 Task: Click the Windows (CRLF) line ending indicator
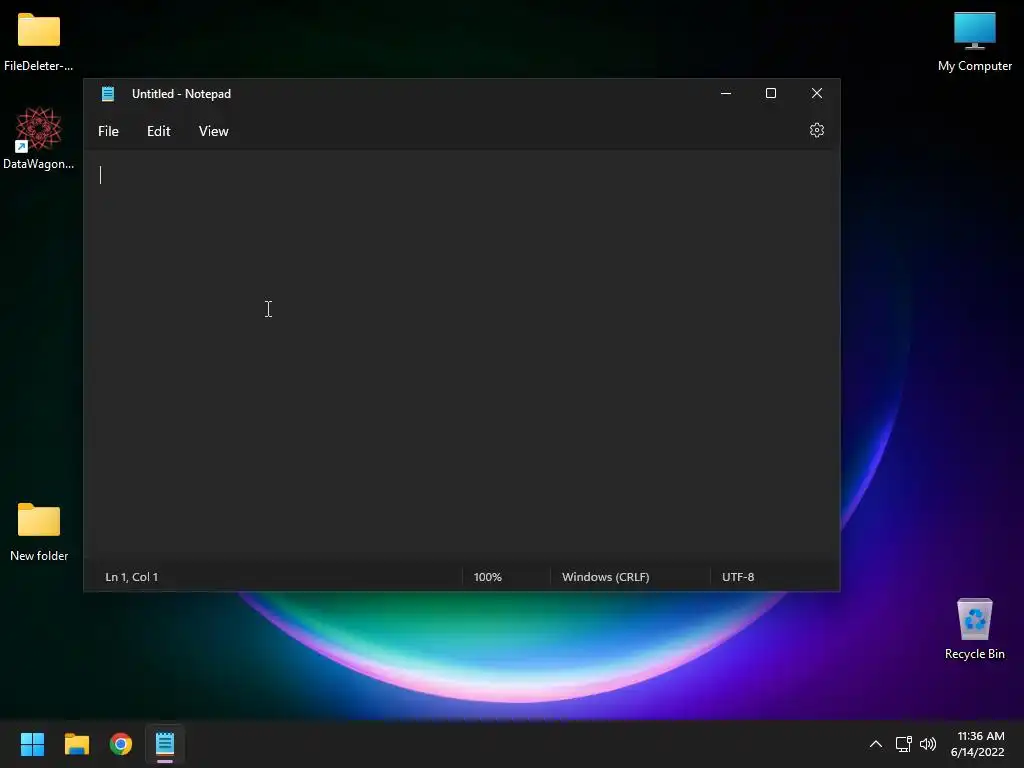pos(605,577)
